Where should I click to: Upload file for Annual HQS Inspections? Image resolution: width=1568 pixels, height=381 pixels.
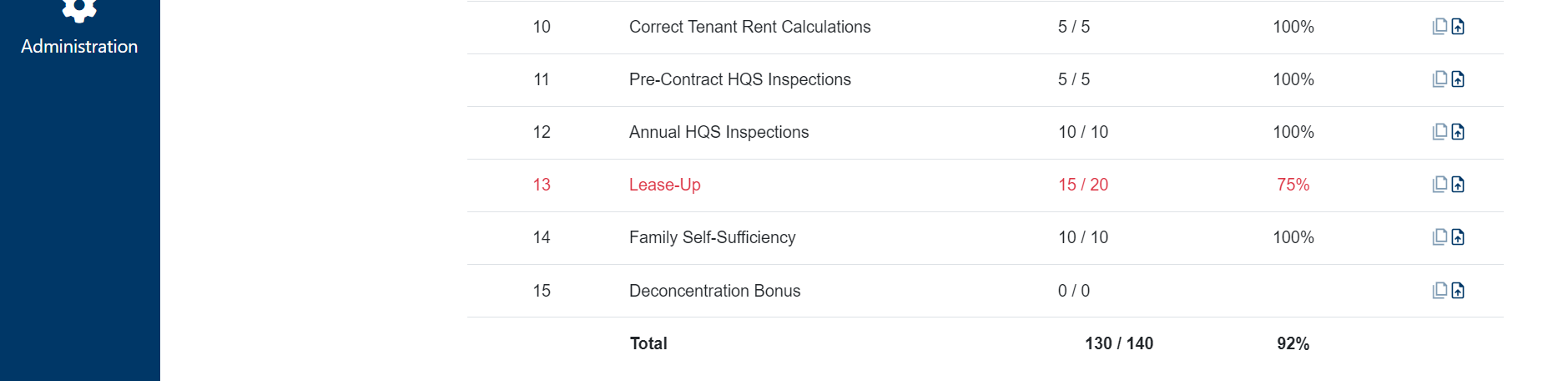(1458, 132)
